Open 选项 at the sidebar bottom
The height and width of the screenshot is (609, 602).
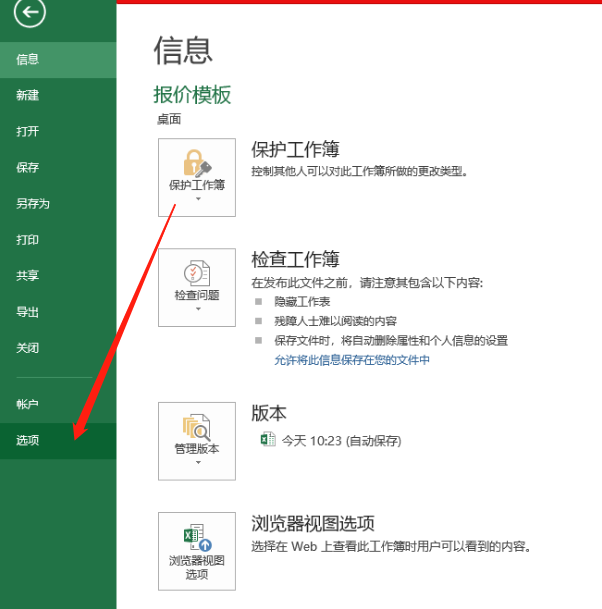[x=28, y=440]
